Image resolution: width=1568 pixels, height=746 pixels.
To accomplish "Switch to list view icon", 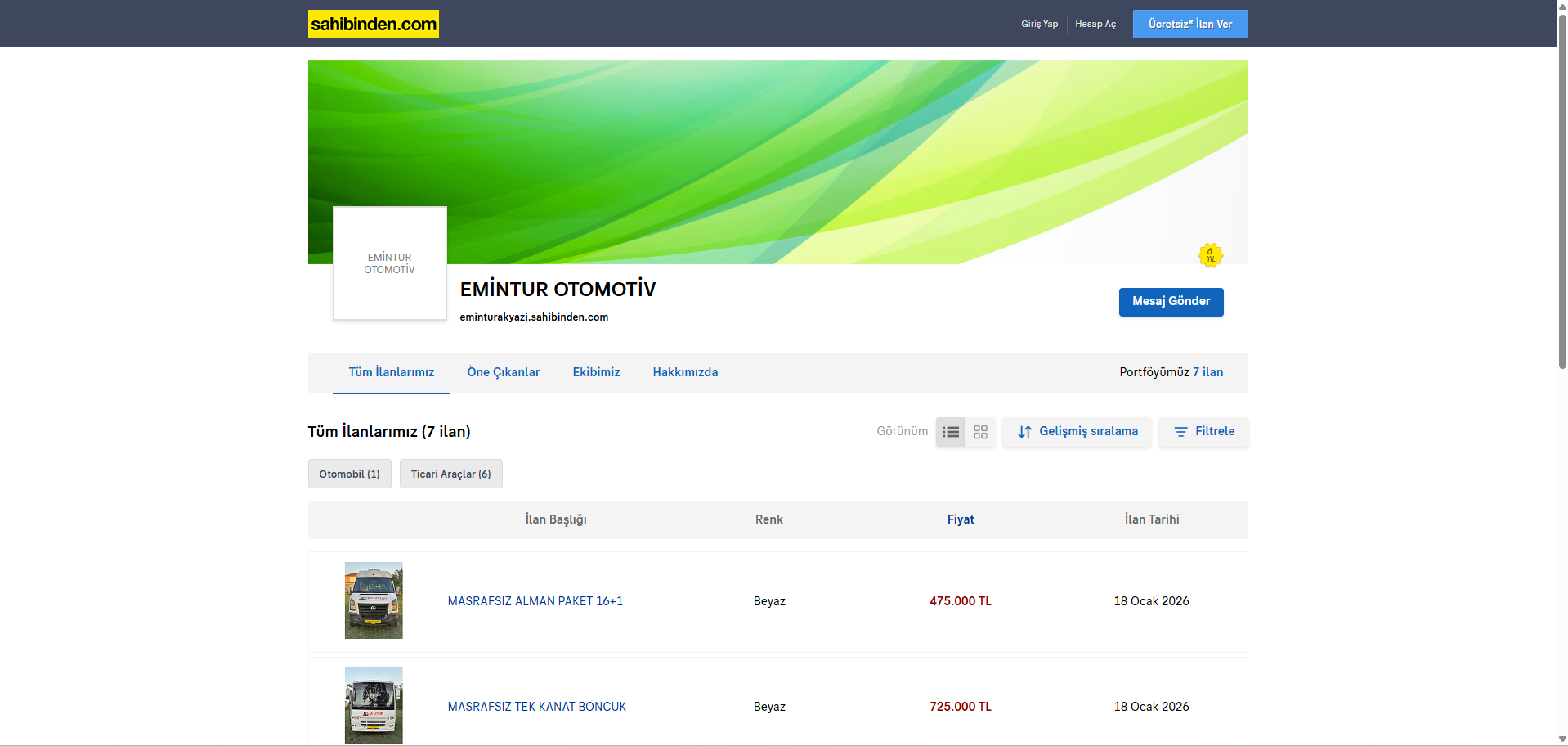I will pos(951,432).
